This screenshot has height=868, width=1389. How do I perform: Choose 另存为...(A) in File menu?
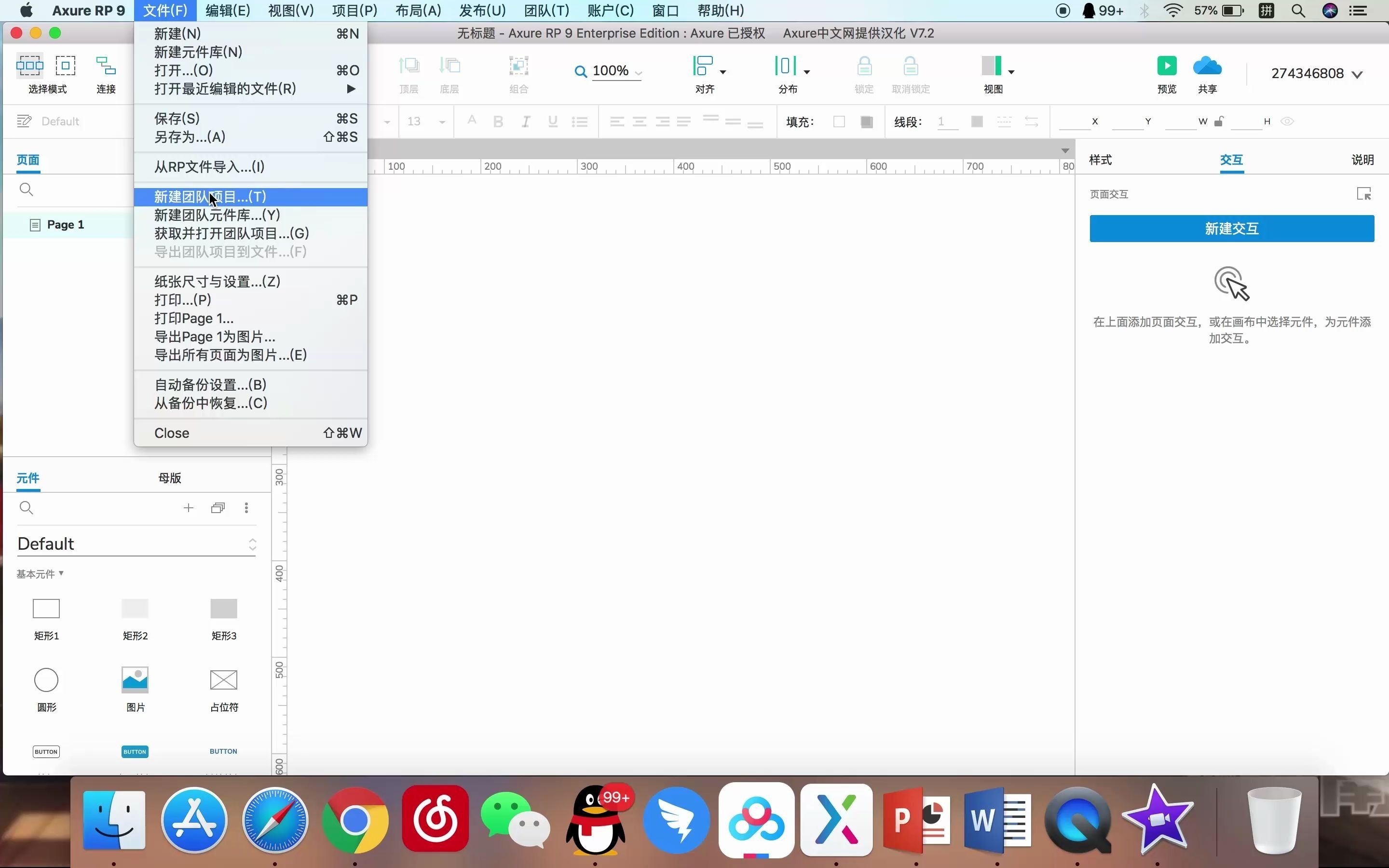251,136
